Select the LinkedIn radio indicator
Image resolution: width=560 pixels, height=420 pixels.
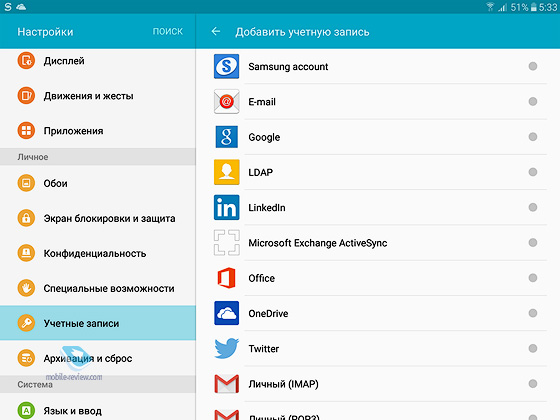coord(532,208)
